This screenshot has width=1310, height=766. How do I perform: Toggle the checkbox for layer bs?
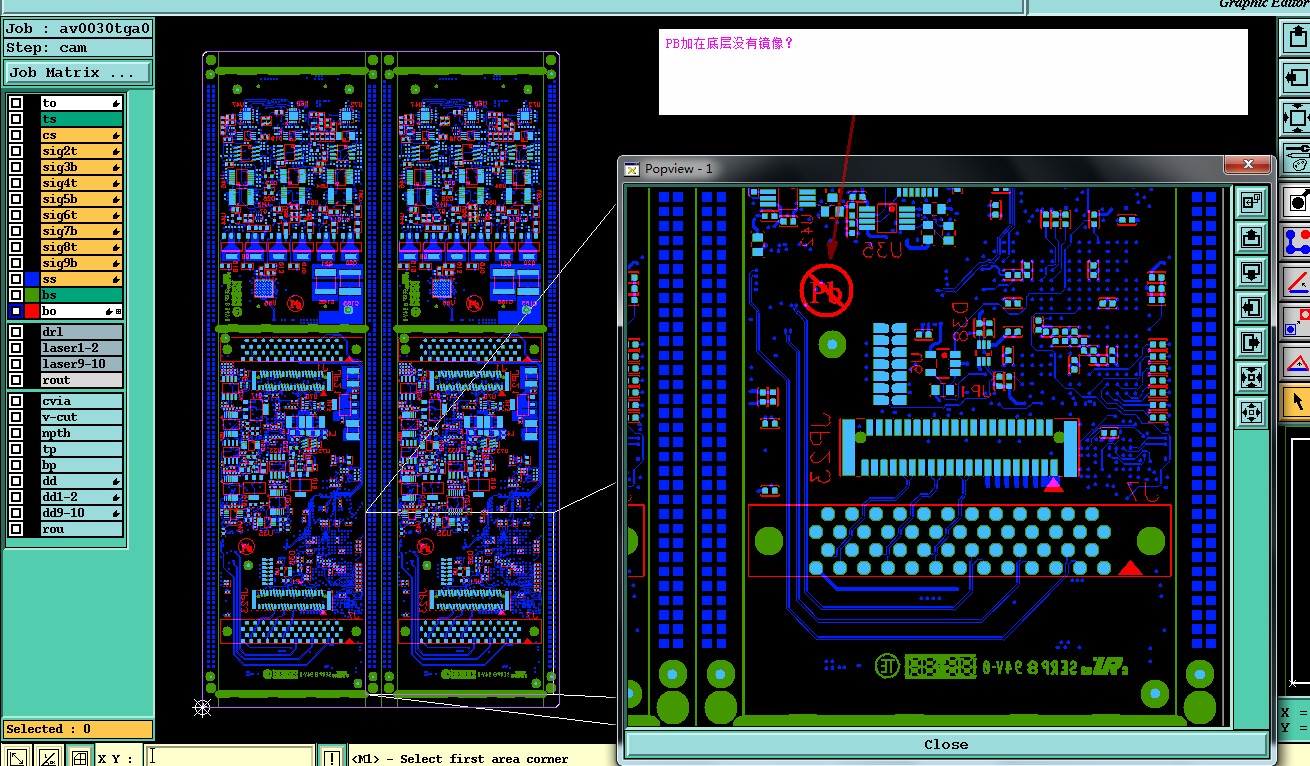(16, 295)
